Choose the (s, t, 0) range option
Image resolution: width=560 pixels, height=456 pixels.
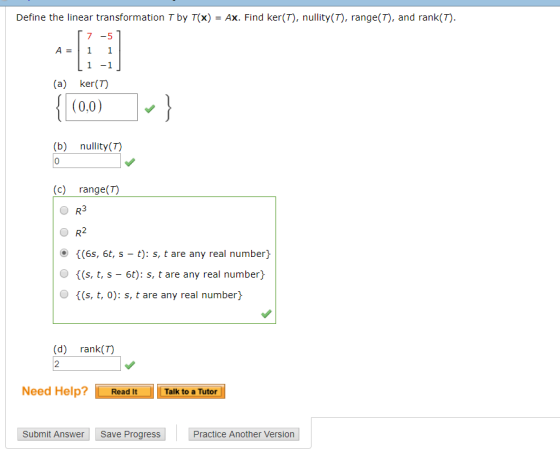click(x=64, y=294)
